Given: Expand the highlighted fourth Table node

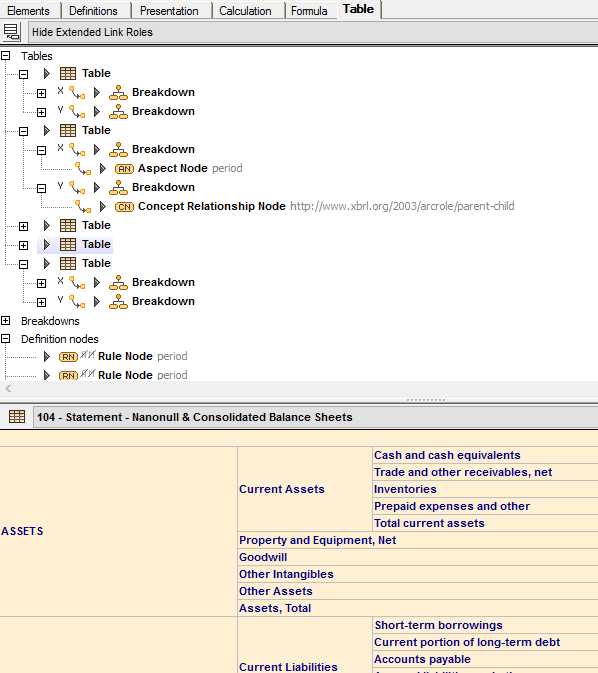Looking at the screenshot, I should [24, 246].
